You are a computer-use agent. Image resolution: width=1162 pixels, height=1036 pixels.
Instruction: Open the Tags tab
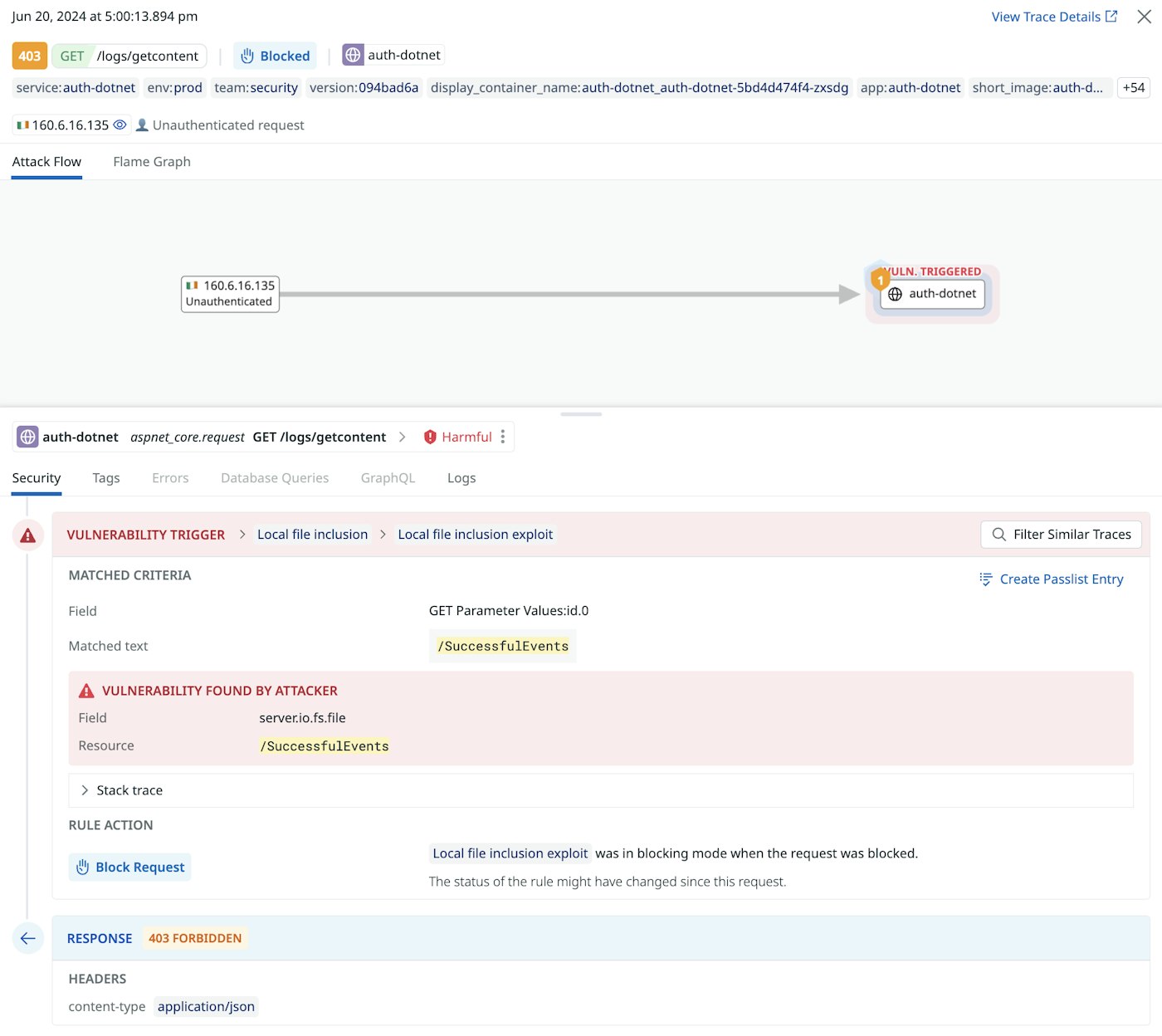click(106, 478)
